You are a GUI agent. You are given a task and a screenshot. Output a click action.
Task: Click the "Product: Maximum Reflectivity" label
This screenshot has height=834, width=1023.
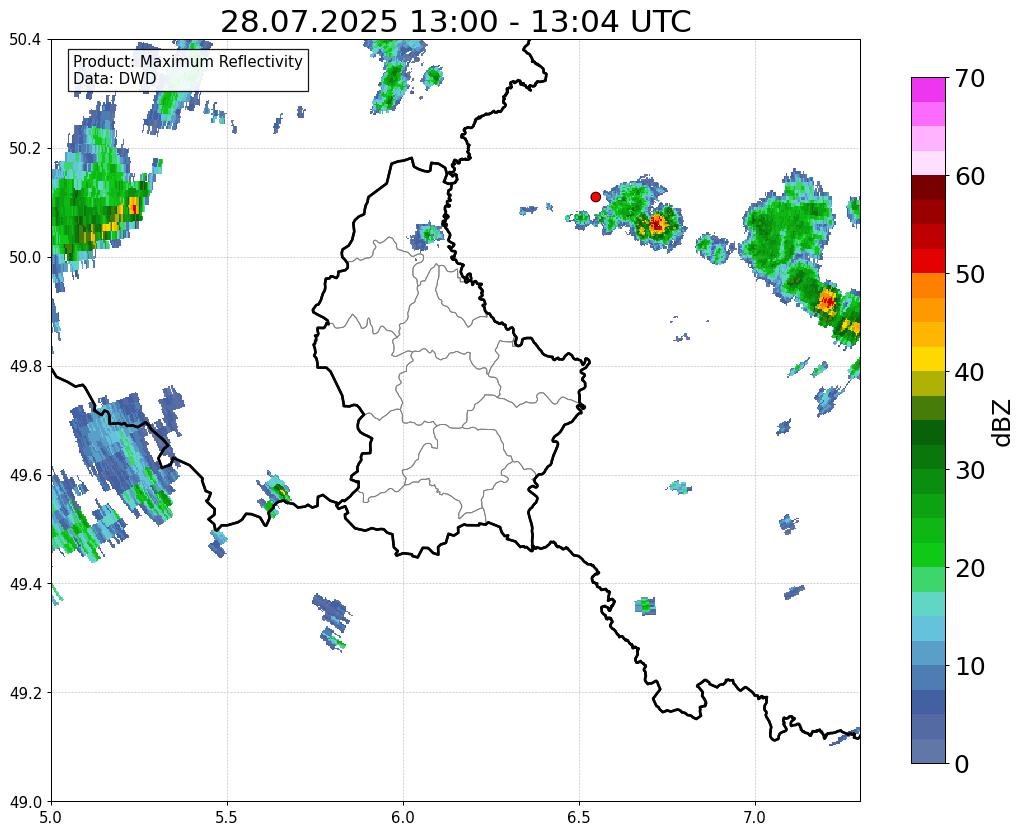click(x=188, y=61)
